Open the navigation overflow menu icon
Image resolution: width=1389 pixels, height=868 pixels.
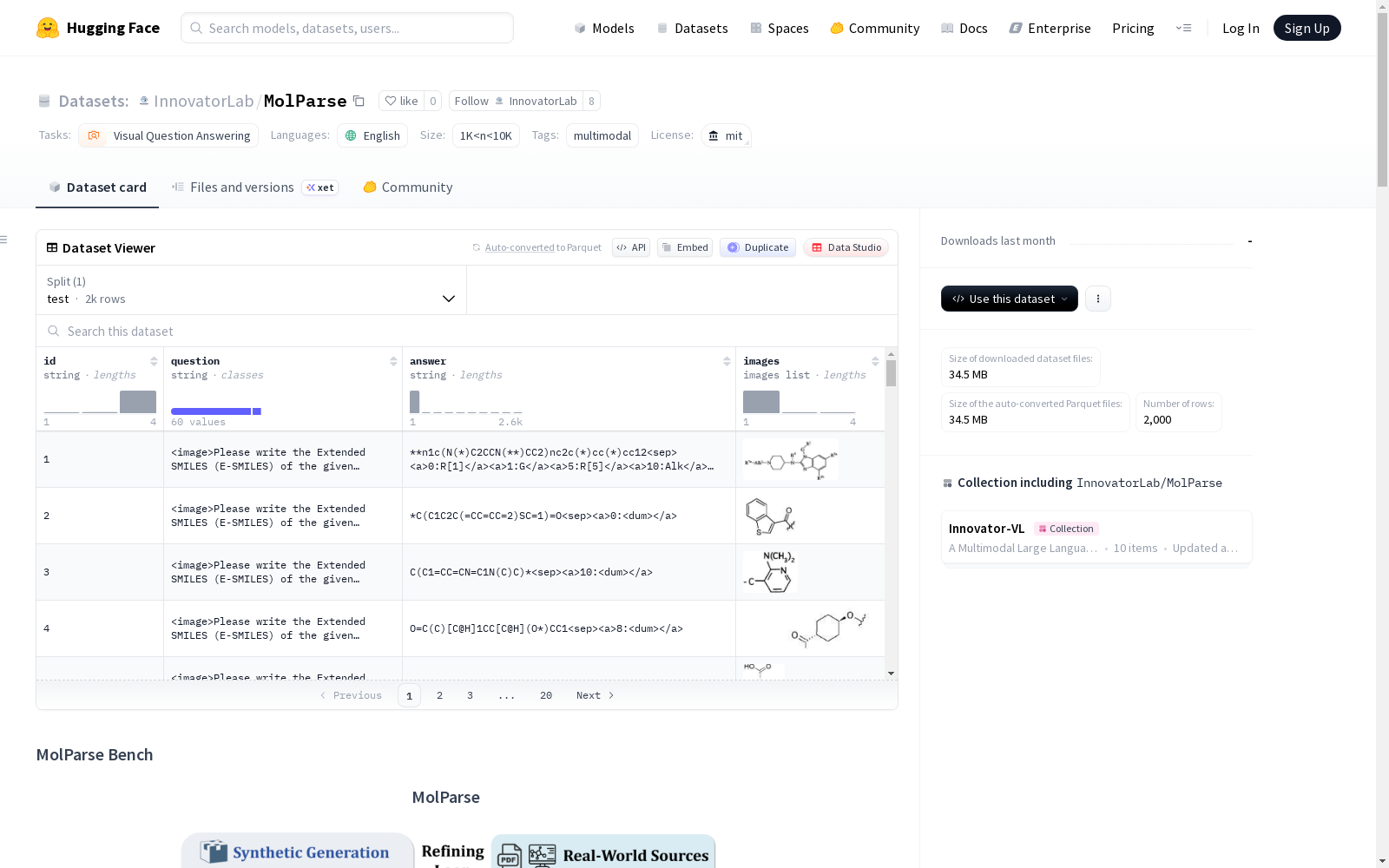pos(1183,28)
